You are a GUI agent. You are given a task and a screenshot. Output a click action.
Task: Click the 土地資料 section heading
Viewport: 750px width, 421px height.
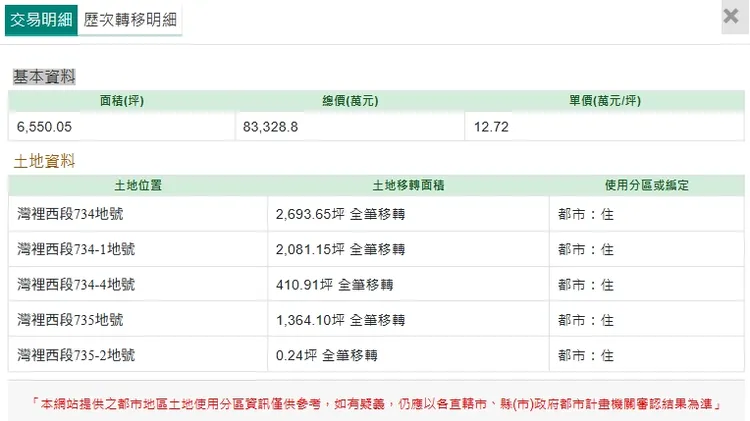[x=44, y=161]
